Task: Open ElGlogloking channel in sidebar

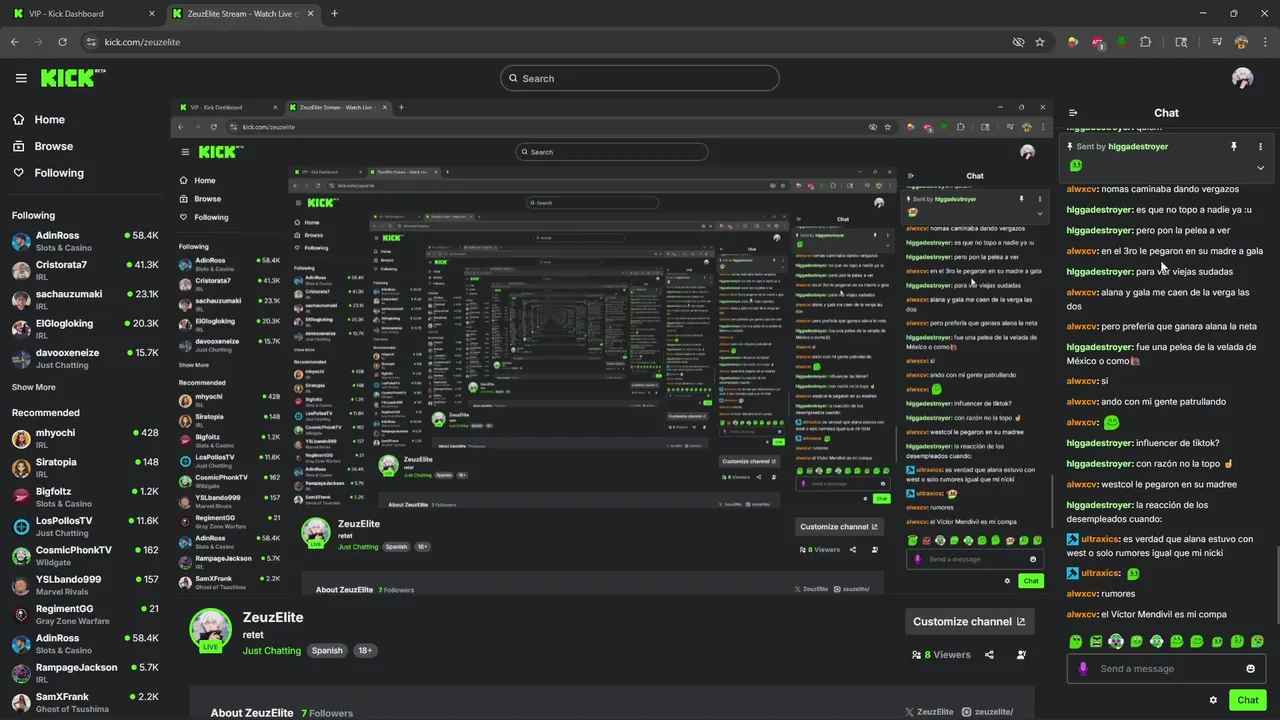Action: point(84,329)
